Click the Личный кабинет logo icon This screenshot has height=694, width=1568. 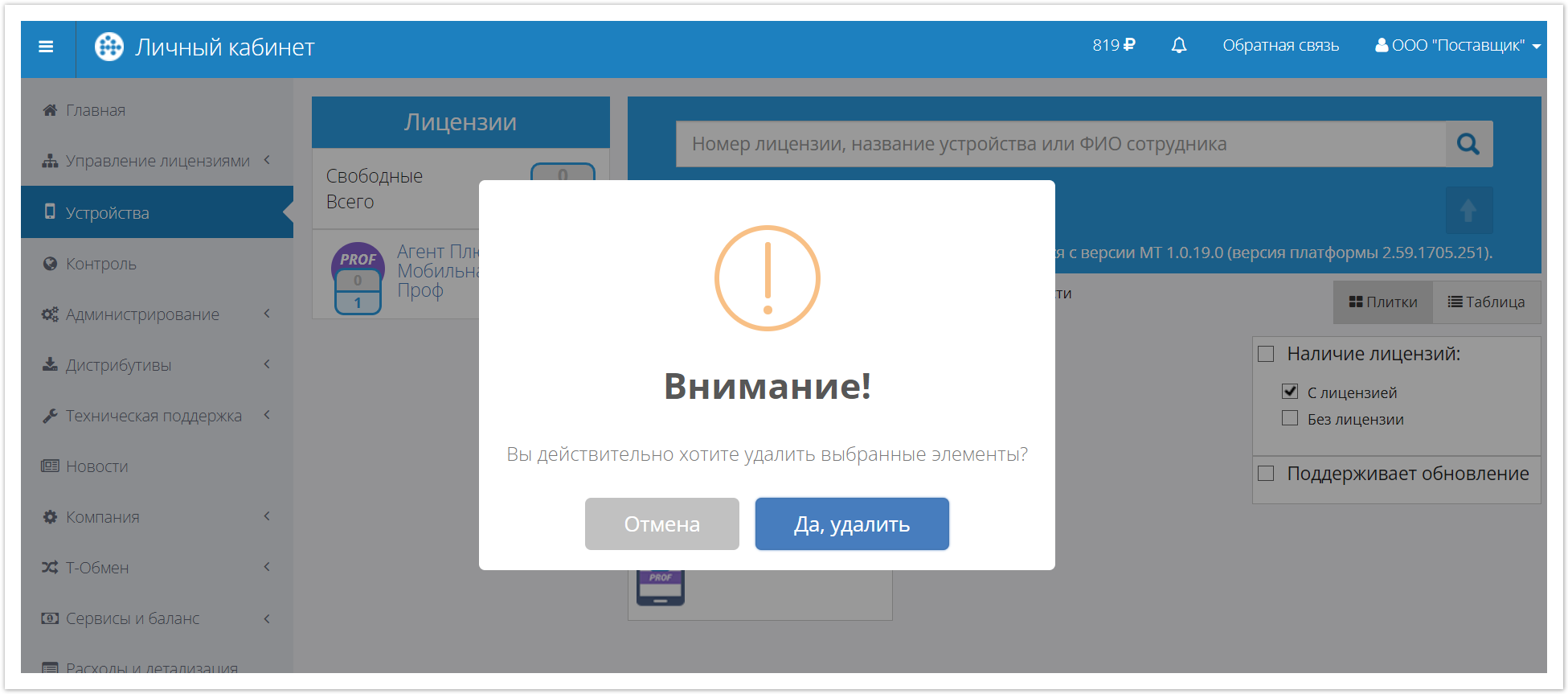coord(109,47)
